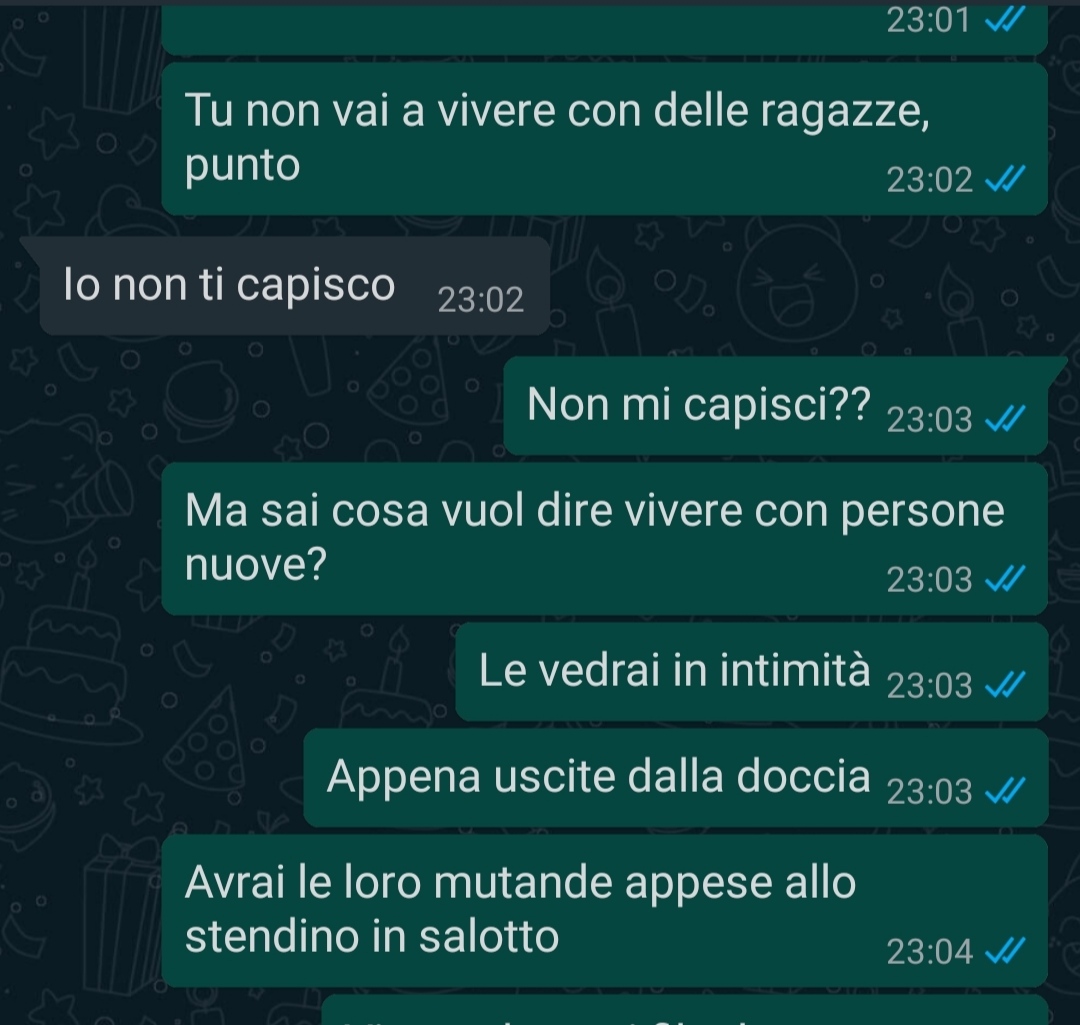Click read ticks on "Appena uscite dalla doccia"
Screen dimensions: 1080x1025
point(1006,791)
